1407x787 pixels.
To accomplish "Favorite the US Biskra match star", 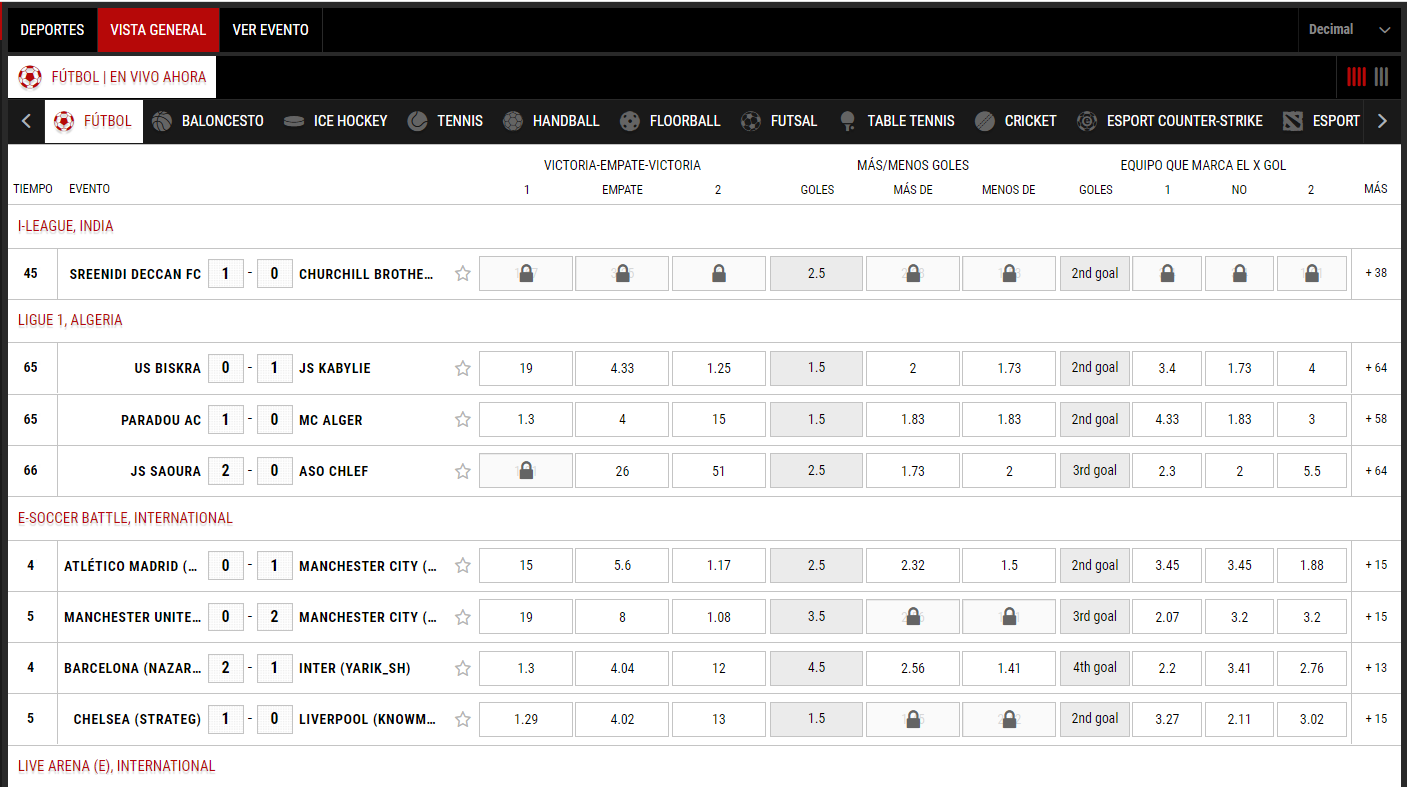I will (x=462, y=368).
